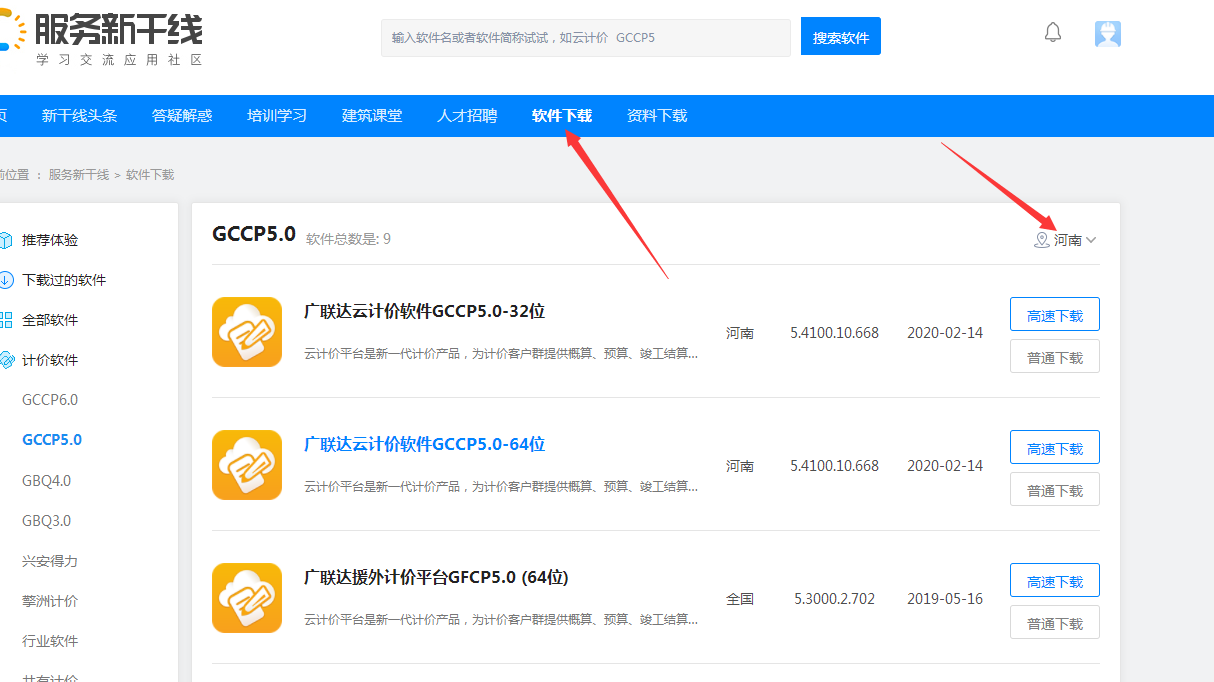Click the GFCP5.0 (64位) software icon
The width and height of the screenshot is (1214, 682).
coord(247,598)
